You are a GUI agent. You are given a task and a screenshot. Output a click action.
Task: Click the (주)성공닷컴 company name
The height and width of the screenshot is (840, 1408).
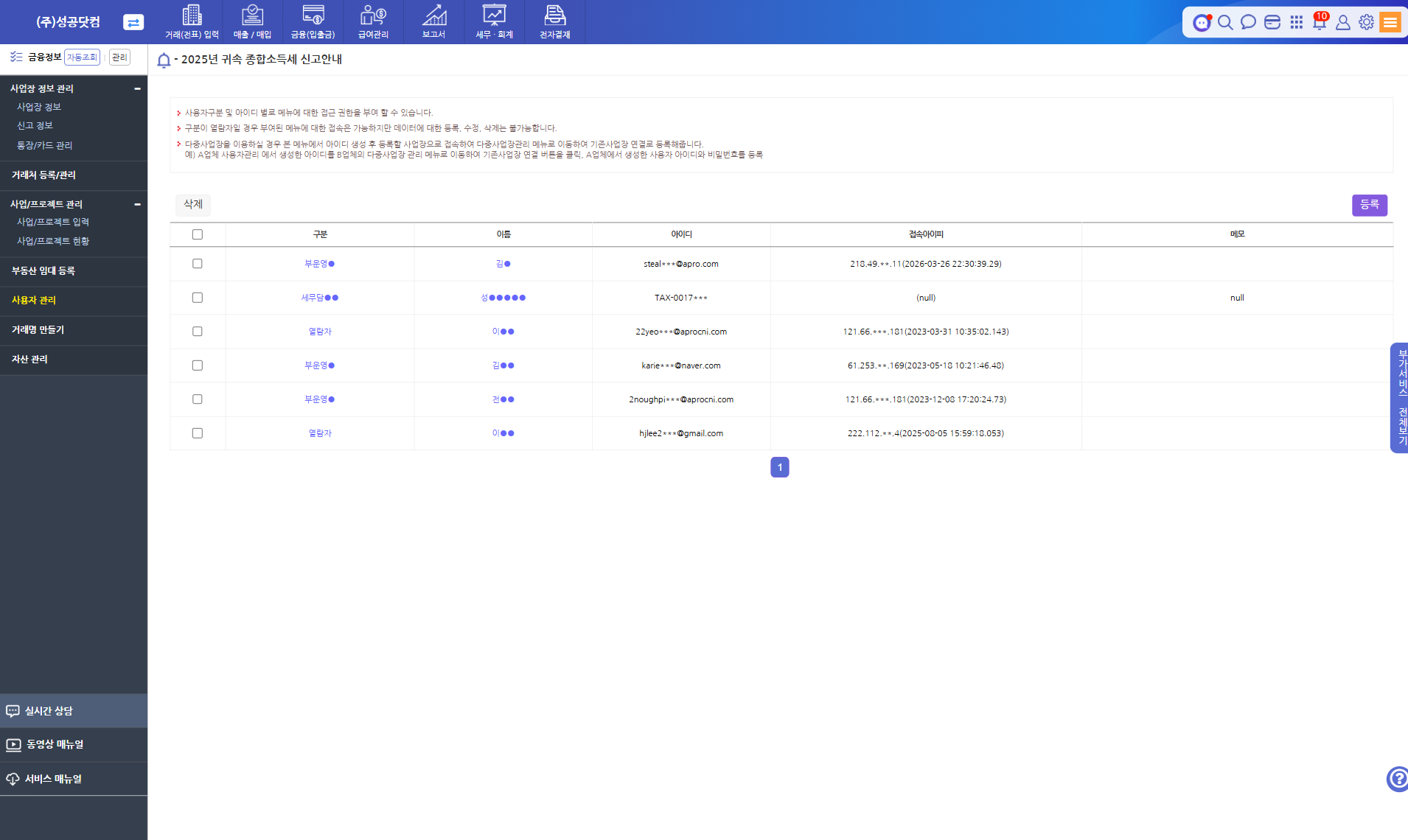pyautogui.click(x=68, y=22)
